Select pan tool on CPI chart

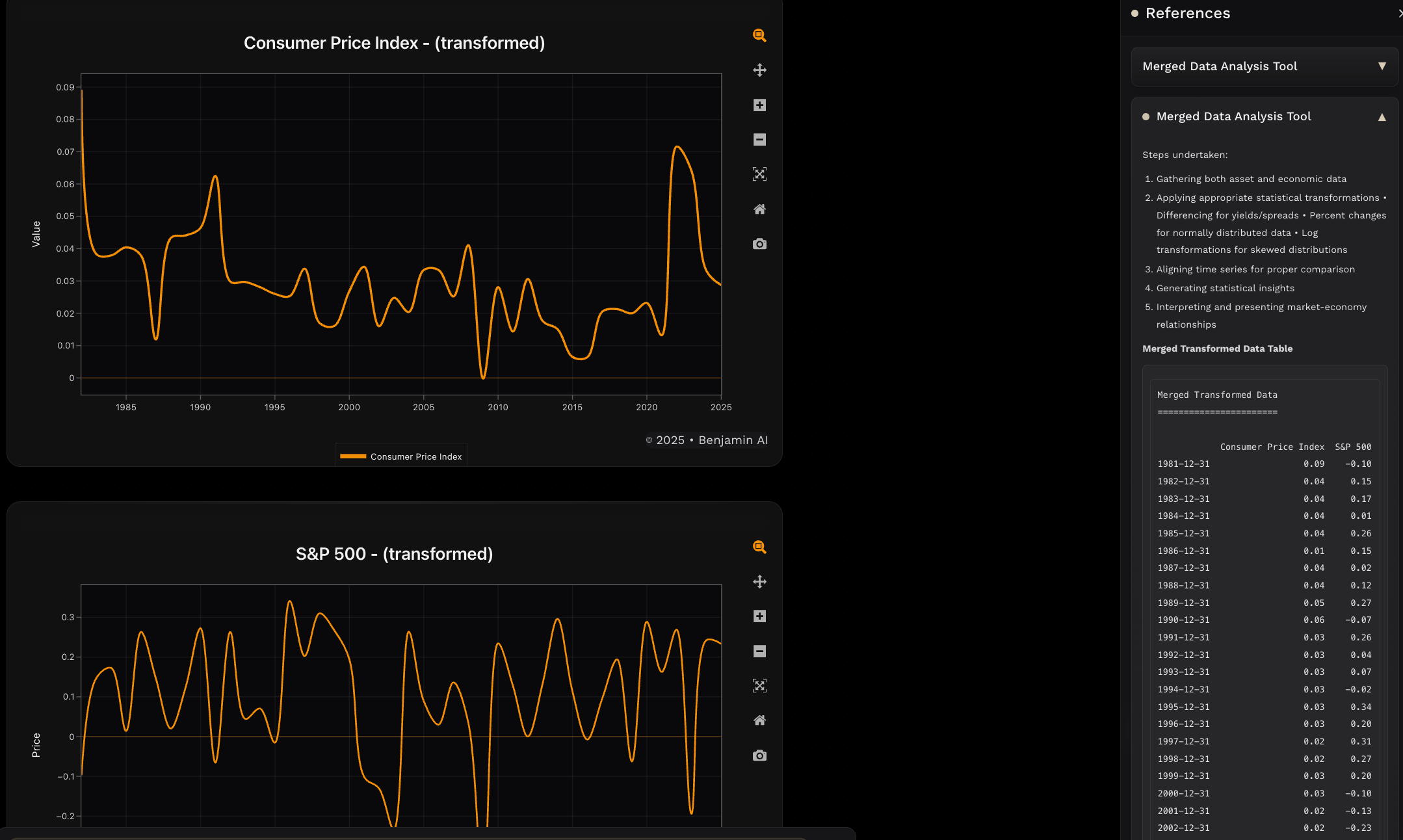point(759,70)
